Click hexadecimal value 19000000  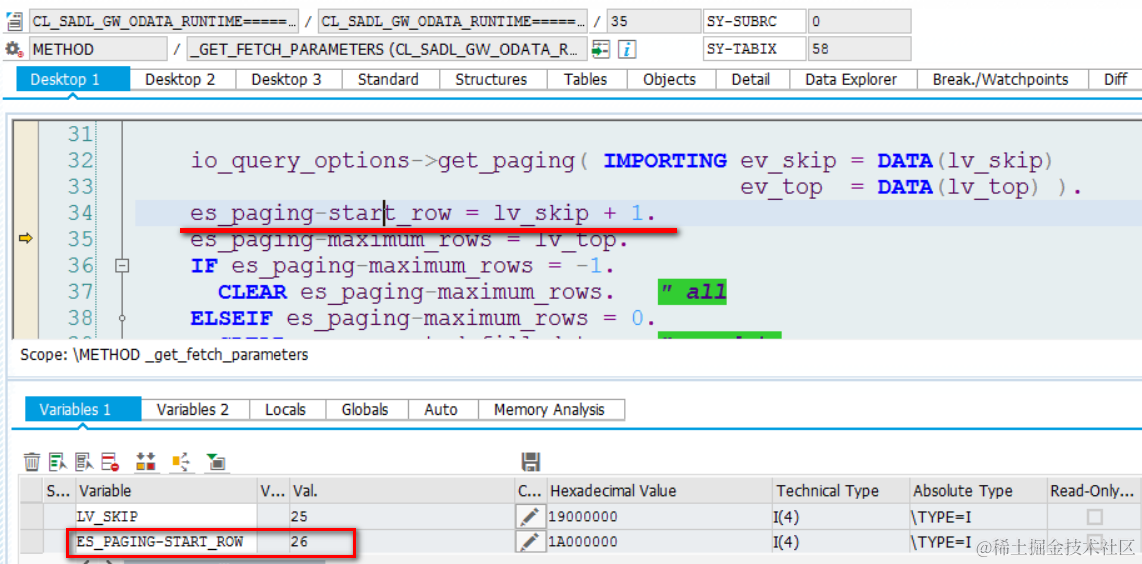(658, 517)
